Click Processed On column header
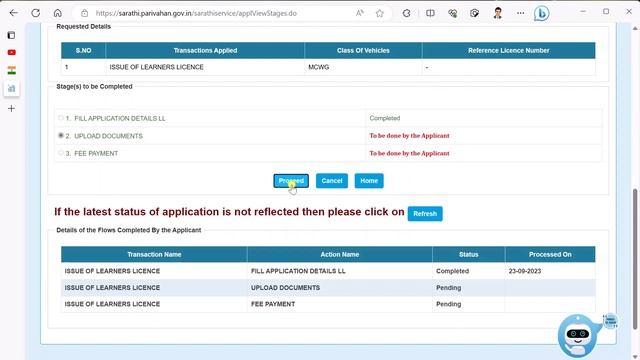 click(x=550, y=254)
